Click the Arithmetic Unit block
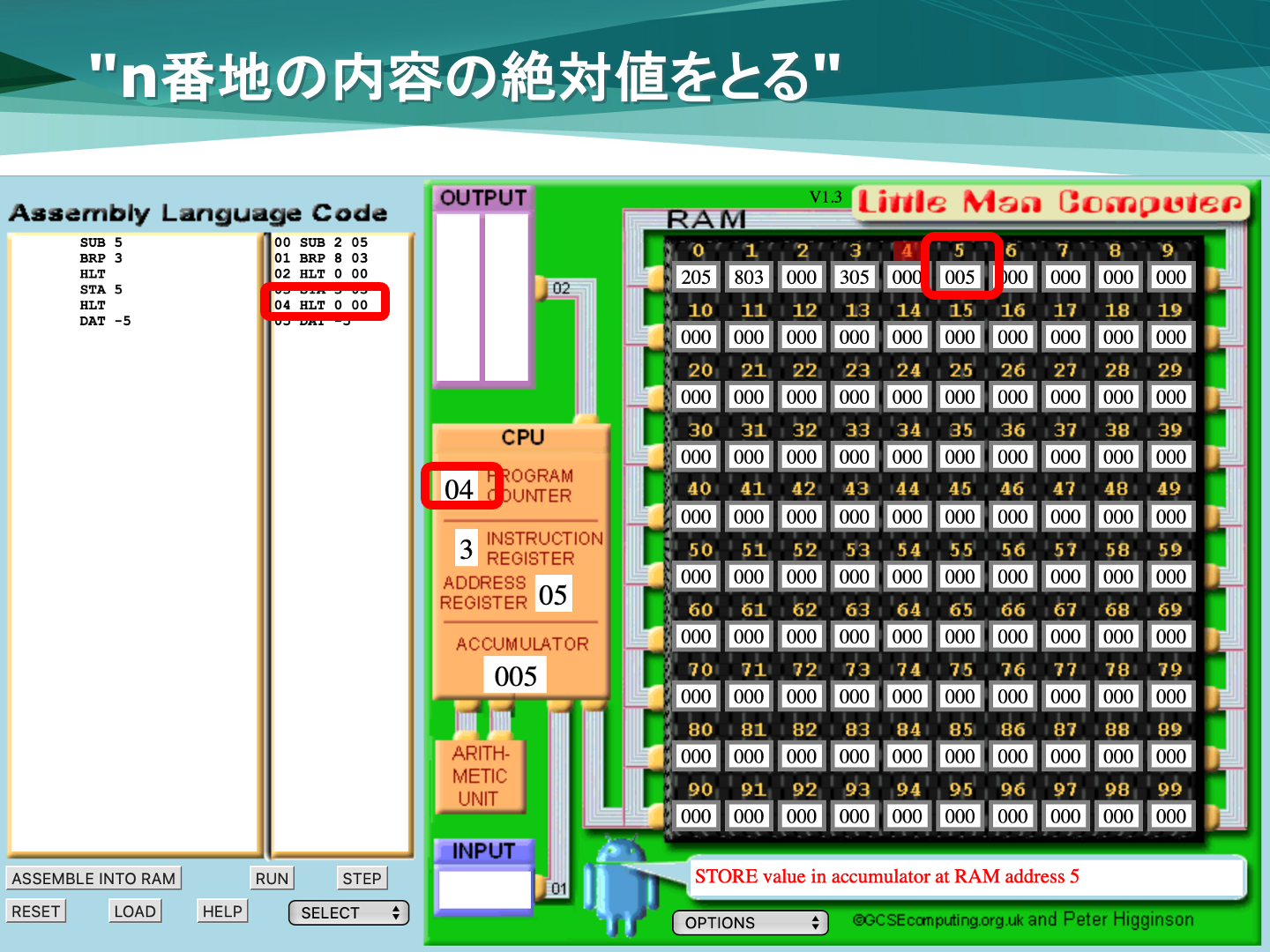 (481, 777)
